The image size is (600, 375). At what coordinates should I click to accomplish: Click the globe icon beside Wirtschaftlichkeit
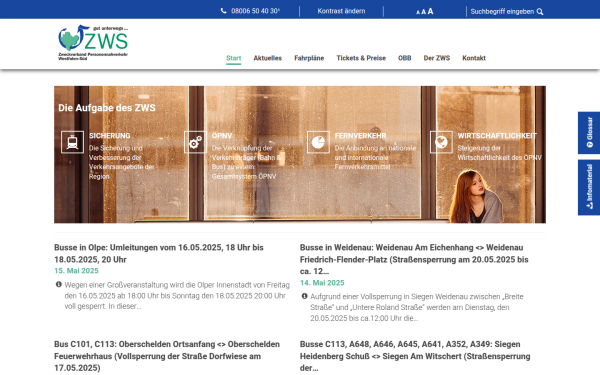[x=441, y=142]
